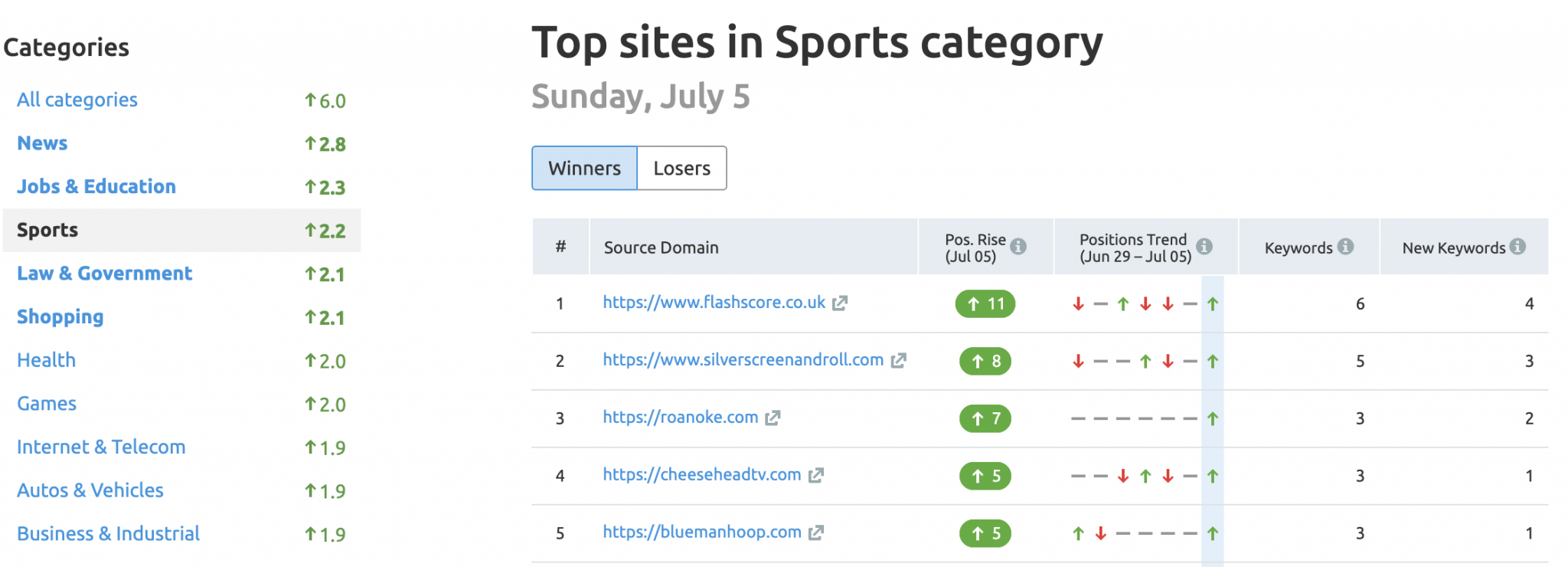Open the Jobs & Education category
Image resolution: width=1568 pixels, height=567 pixels.
[x=96, y=186]
